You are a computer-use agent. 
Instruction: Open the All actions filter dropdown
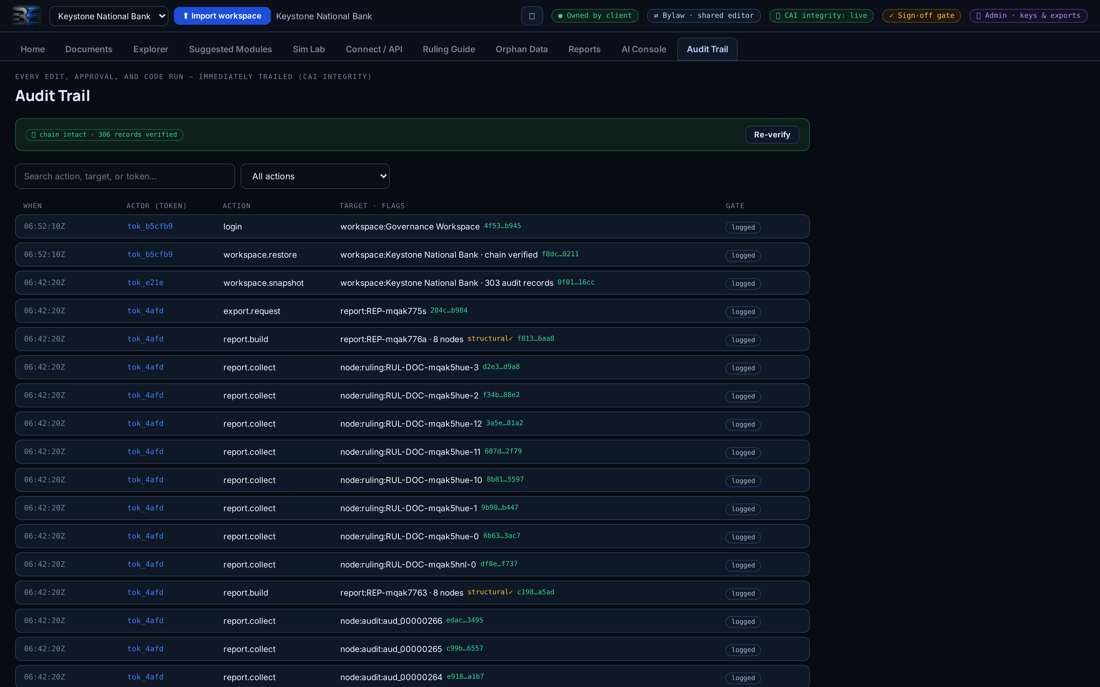(315, 176)
